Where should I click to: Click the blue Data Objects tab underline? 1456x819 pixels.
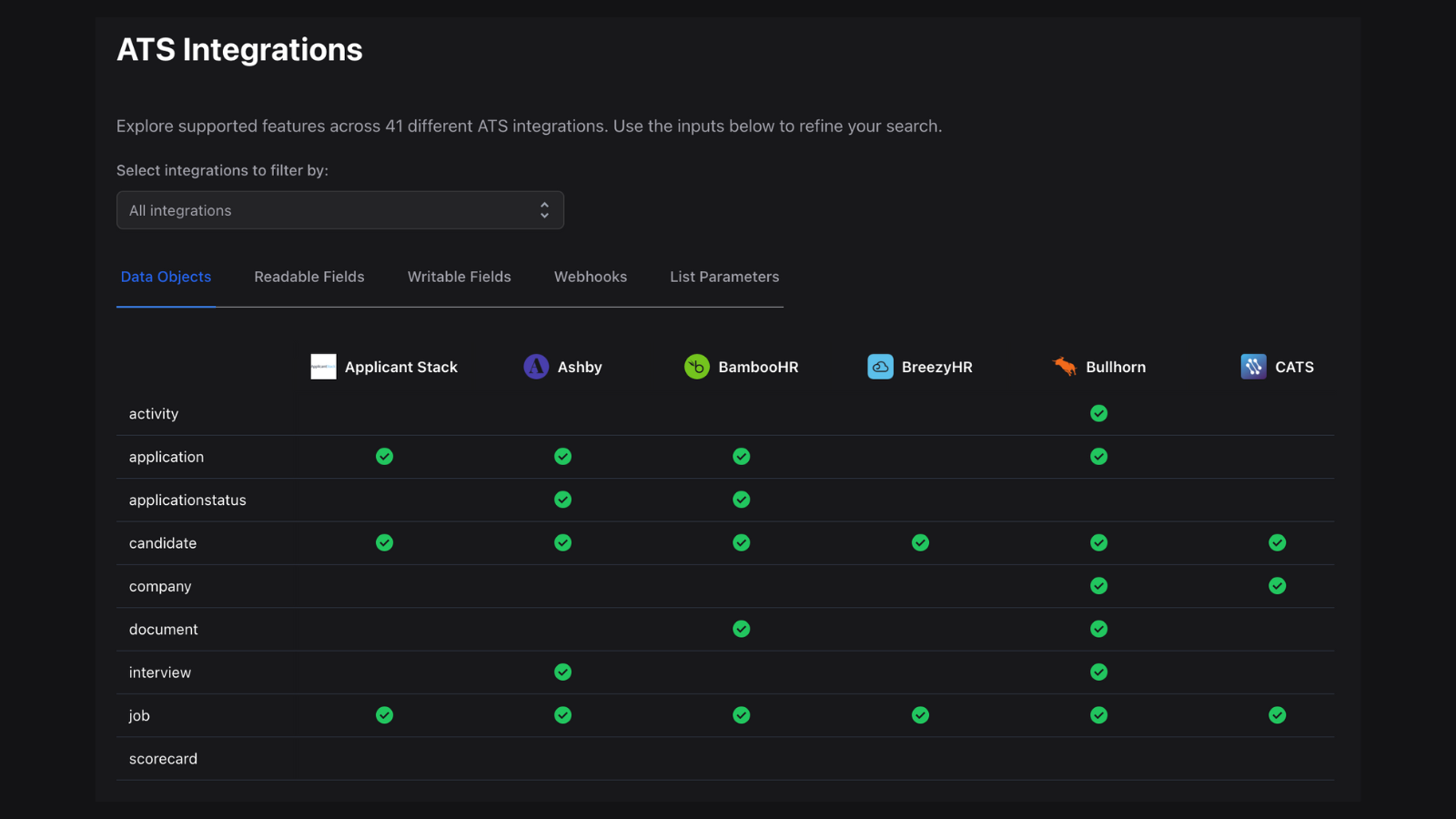pyautogui.click(x=166, y=306)
